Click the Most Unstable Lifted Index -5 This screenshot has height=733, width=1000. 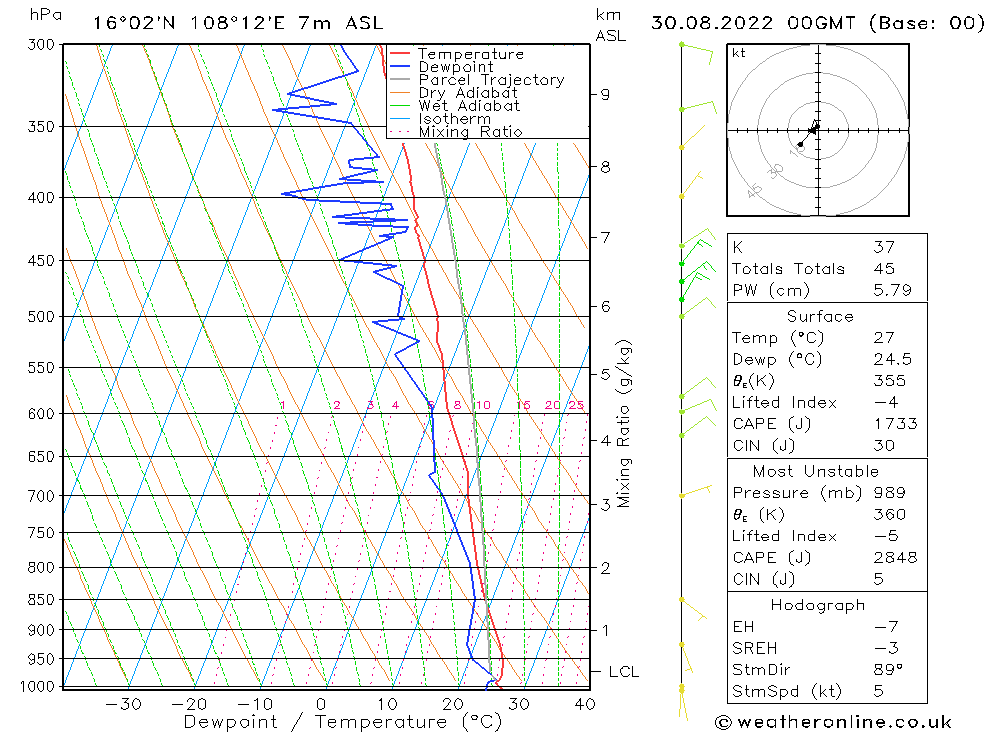pyautogui.click(x=886, y=536)
